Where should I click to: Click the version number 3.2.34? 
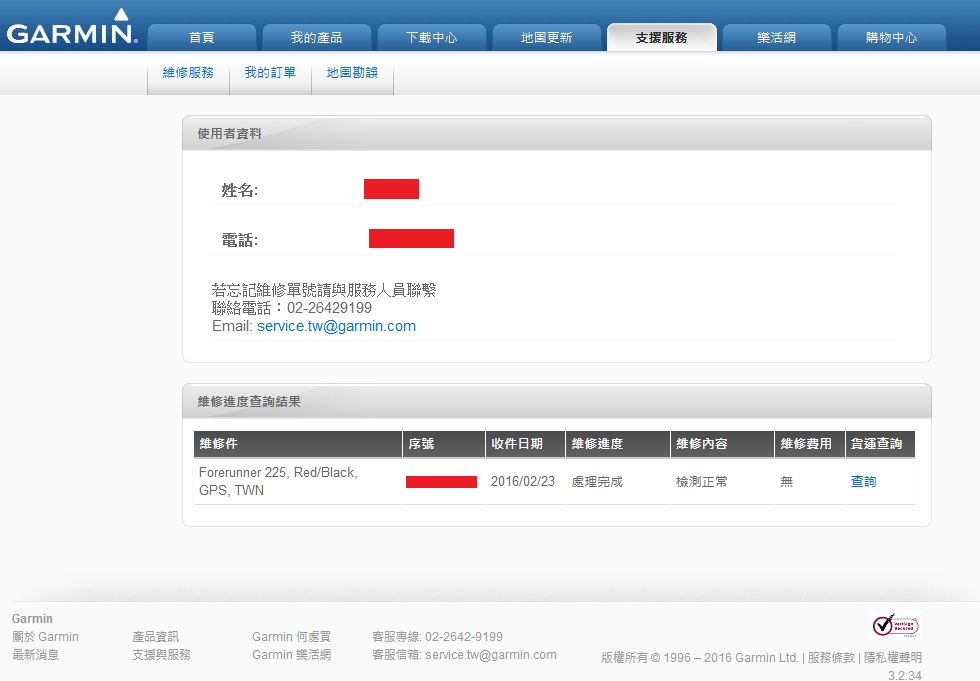(904, 675)
